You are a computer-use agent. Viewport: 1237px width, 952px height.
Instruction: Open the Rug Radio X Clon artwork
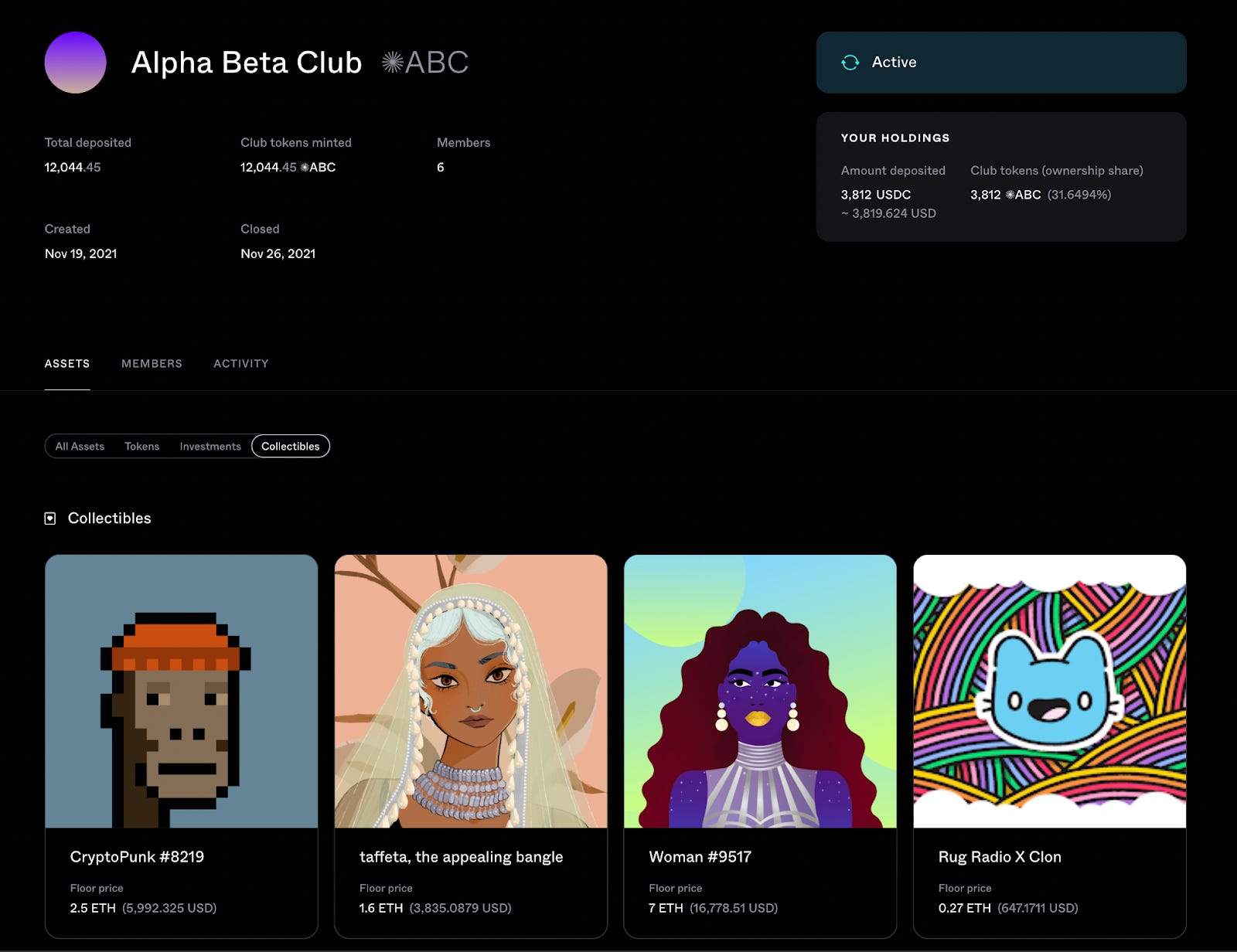pos(1050,692)
